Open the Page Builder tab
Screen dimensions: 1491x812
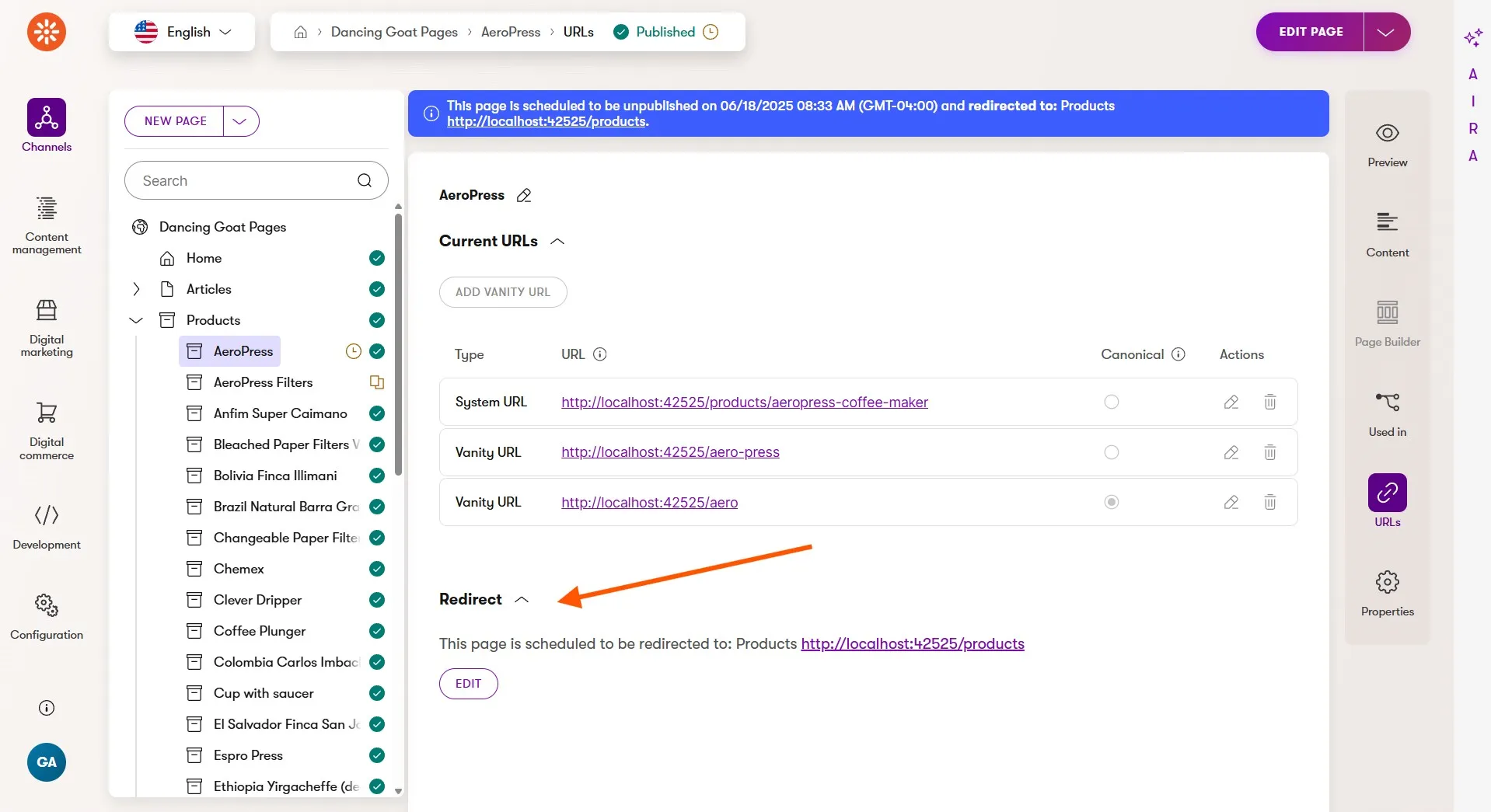(x=1388, y=324)
